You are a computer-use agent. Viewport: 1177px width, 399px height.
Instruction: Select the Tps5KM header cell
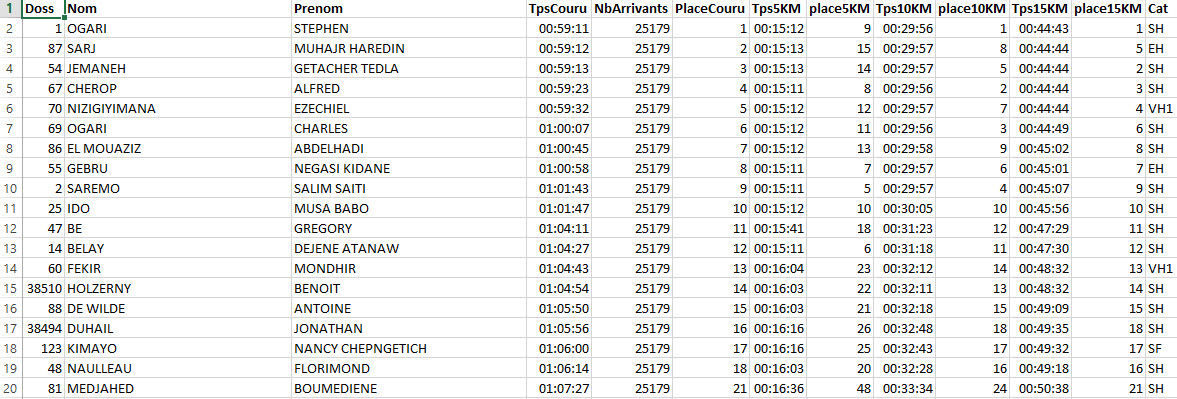[x=778, y=9]
